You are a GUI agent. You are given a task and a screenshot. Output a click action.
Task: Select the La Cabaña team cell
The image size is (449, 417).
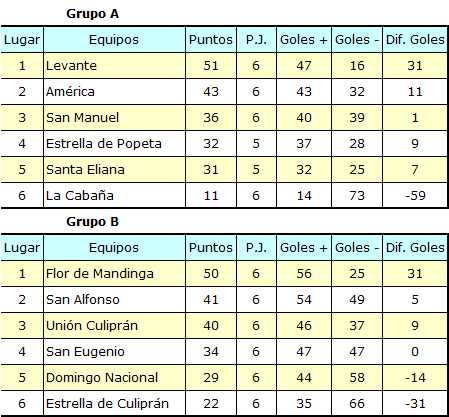tap(114, 196)
